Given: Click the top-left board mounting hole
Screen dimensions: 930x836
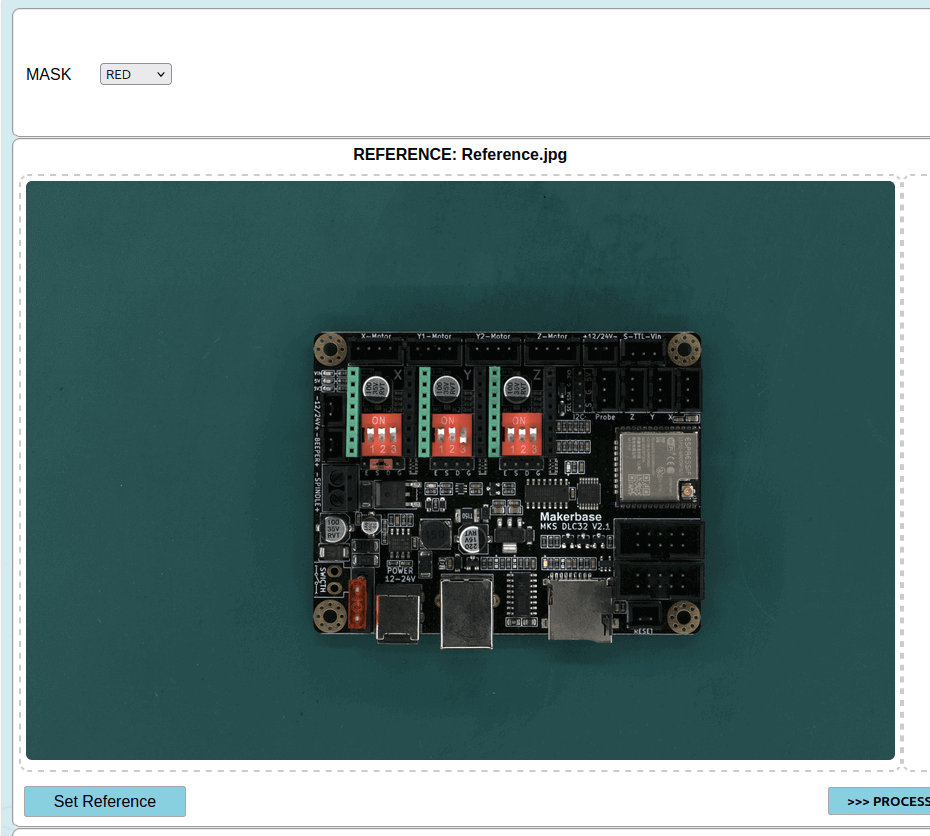Looking at the screenshot, I should point(327,349).
